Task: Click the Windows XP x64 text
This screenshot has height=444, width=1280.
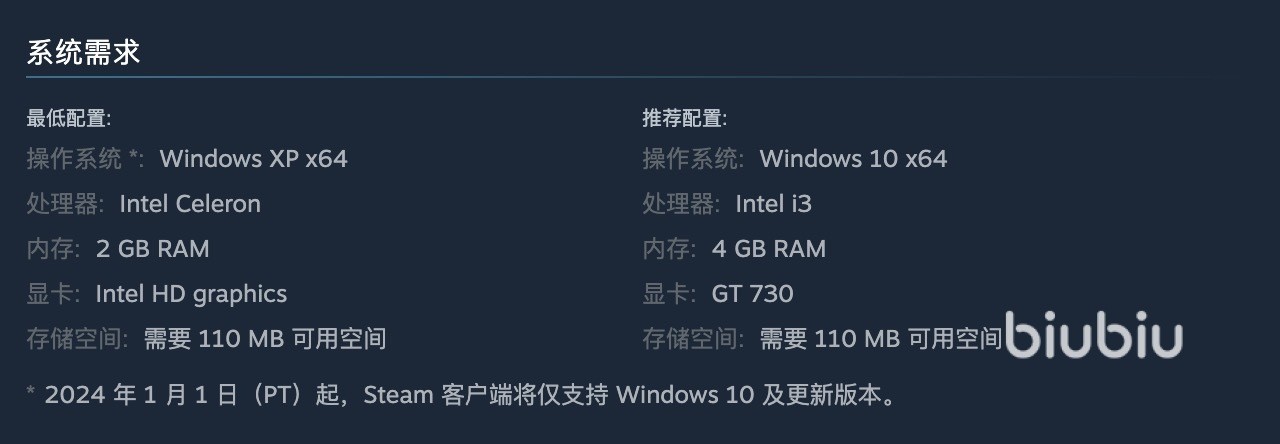Action: 253,159
